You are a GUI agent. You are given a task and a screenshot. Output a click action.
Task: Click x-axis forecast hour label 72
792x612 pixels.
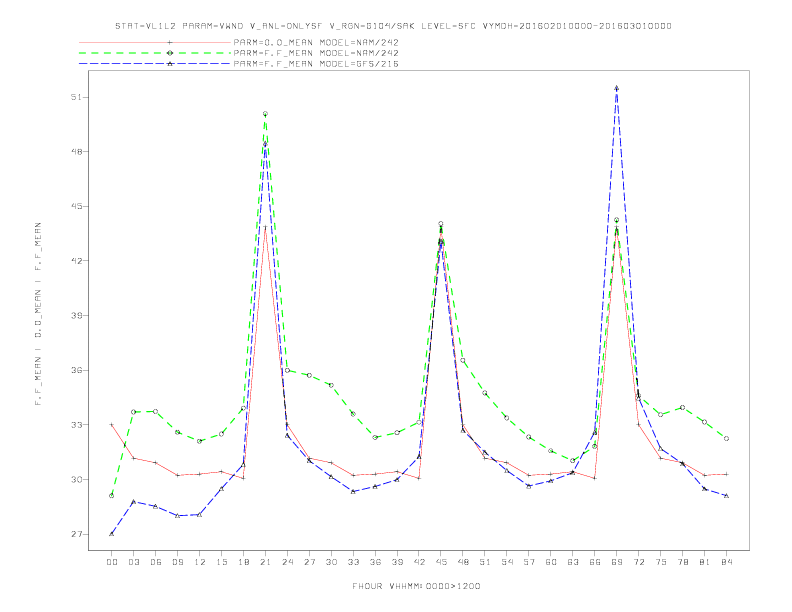pyautogui.click(x=638, y=562)
